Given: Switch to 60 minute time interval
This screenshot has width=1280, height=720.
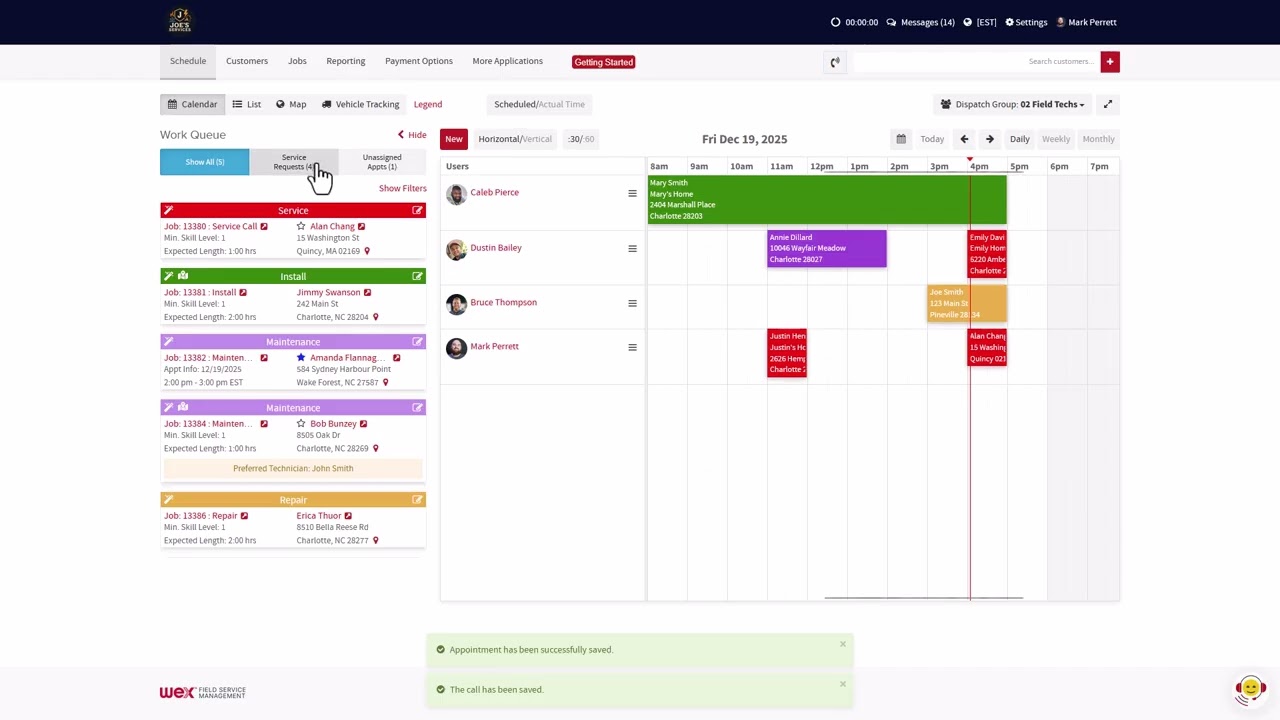Looking at the screenshot, I should click(589, 139).
